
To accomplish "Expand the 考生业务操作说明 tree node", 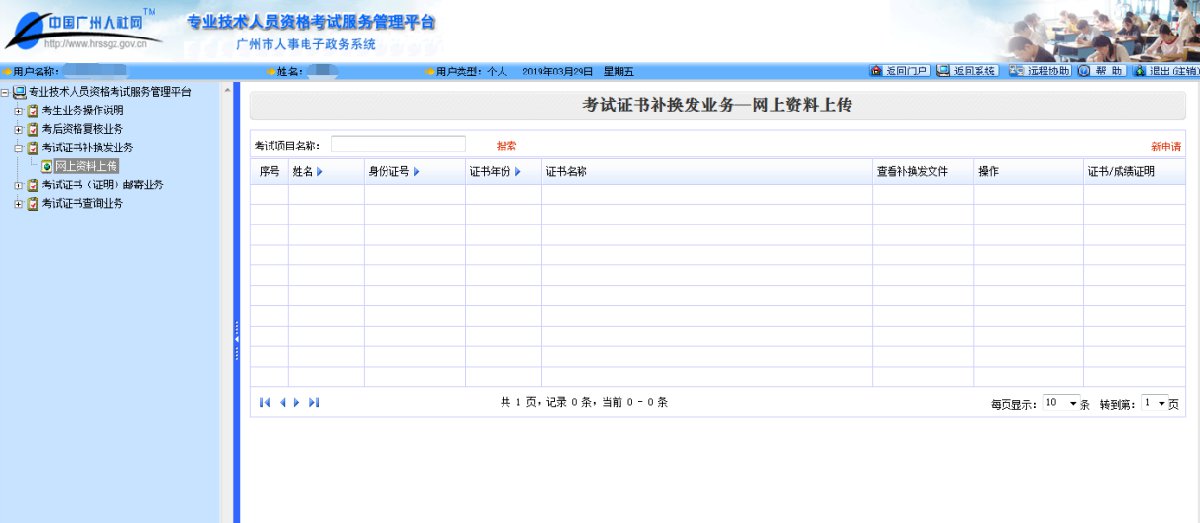I will pyautogui.click(x=19, y=110).
